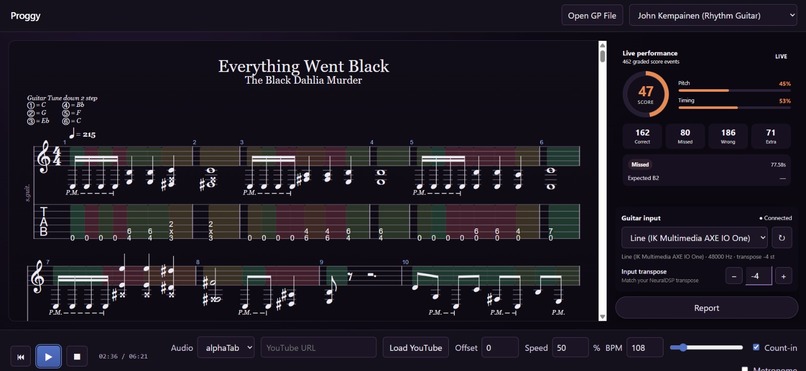Increase input transpose with plus button
This screenshot has height=371, width=806.
(x=783, y=276)
